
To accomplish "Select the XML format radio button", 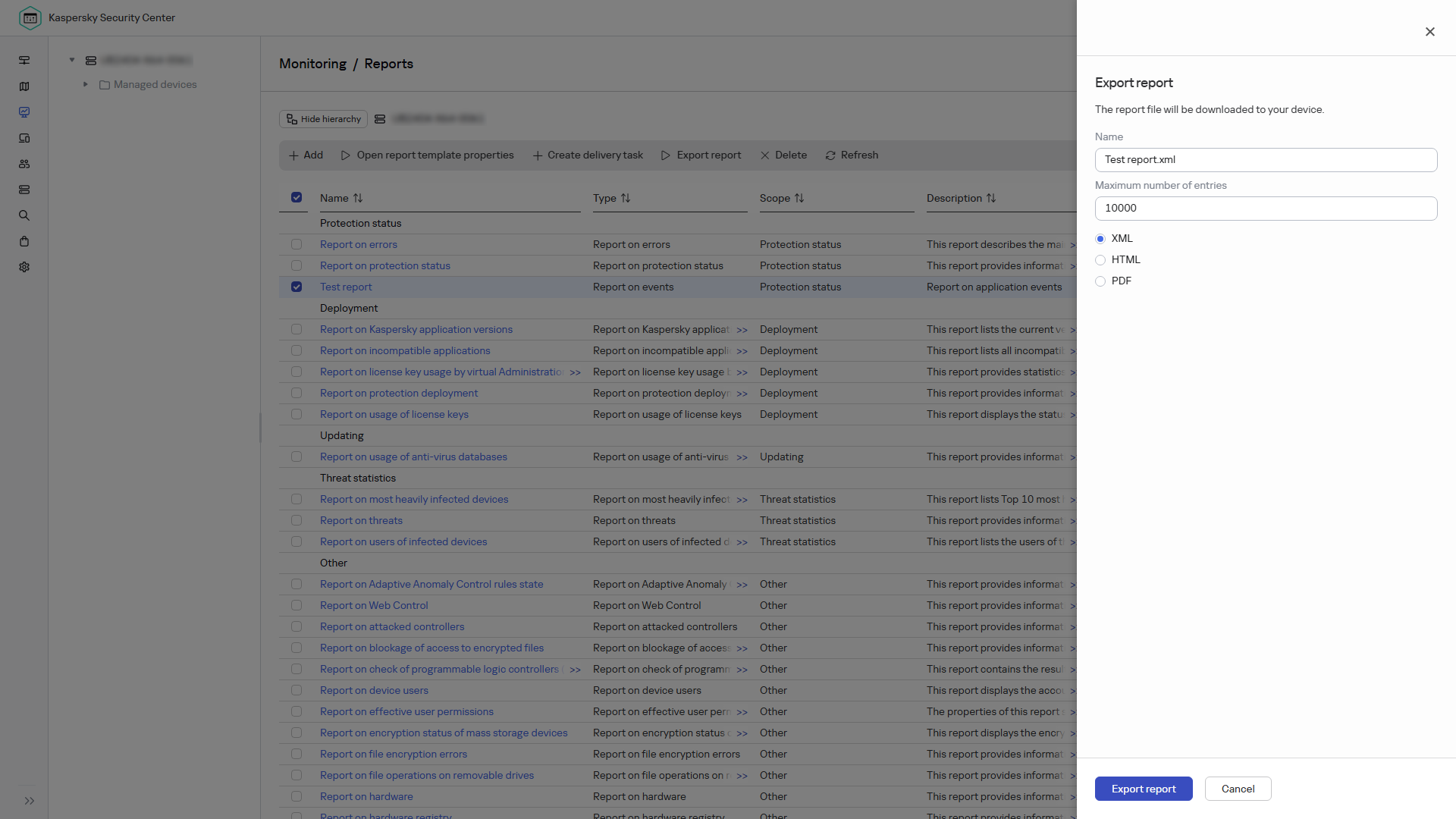I will pyautogui.click(x=1100, y=239).
